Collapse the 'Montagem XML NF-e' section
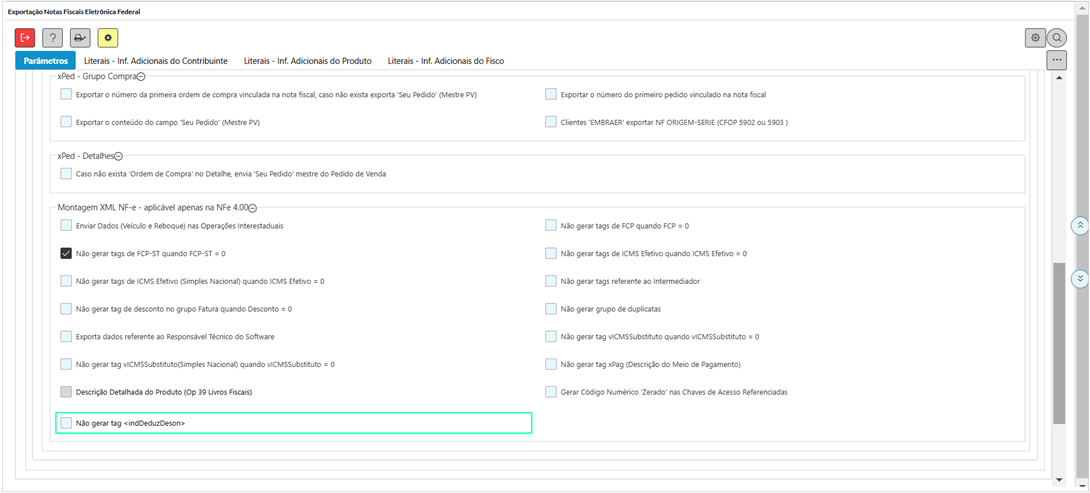 252,208
